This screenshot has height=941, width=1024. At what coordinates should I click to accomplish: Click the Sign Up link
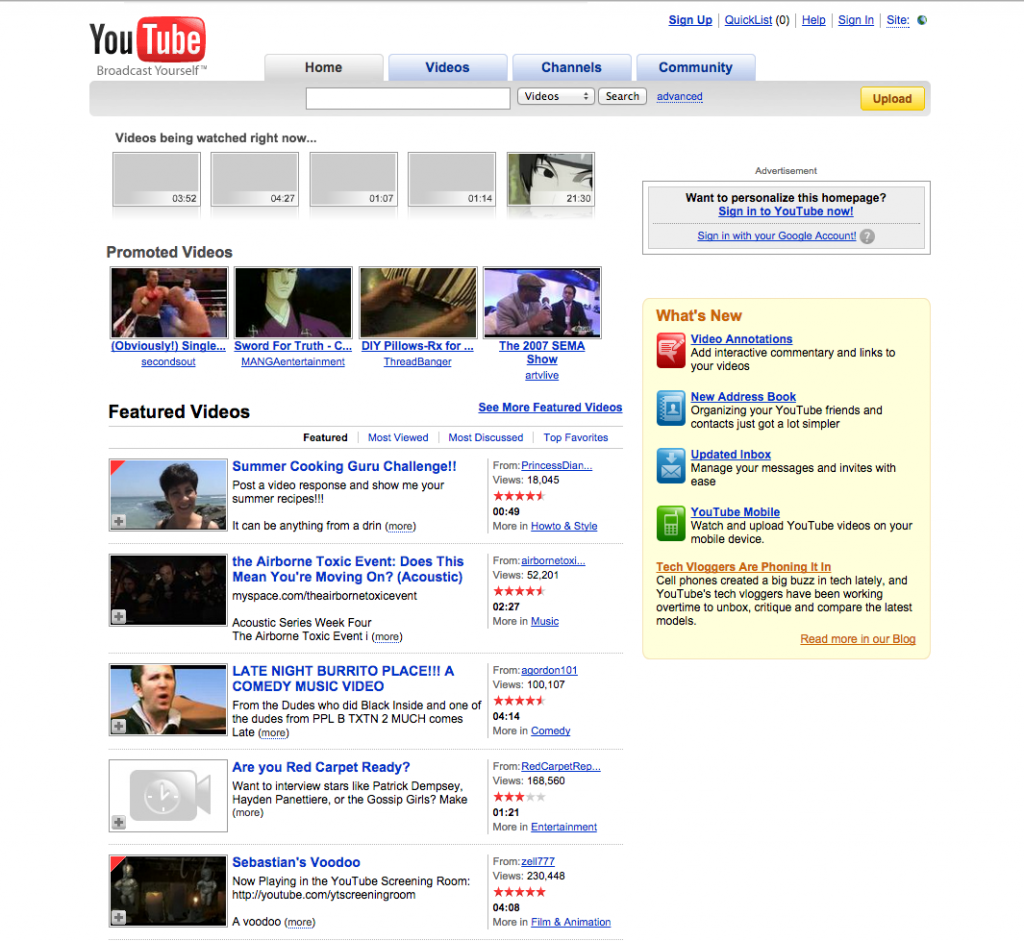(690, 20)
